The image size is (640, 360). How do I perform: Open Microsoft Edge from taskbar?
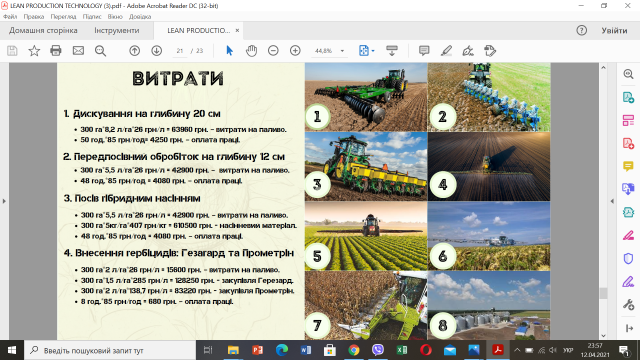point(282,350)
